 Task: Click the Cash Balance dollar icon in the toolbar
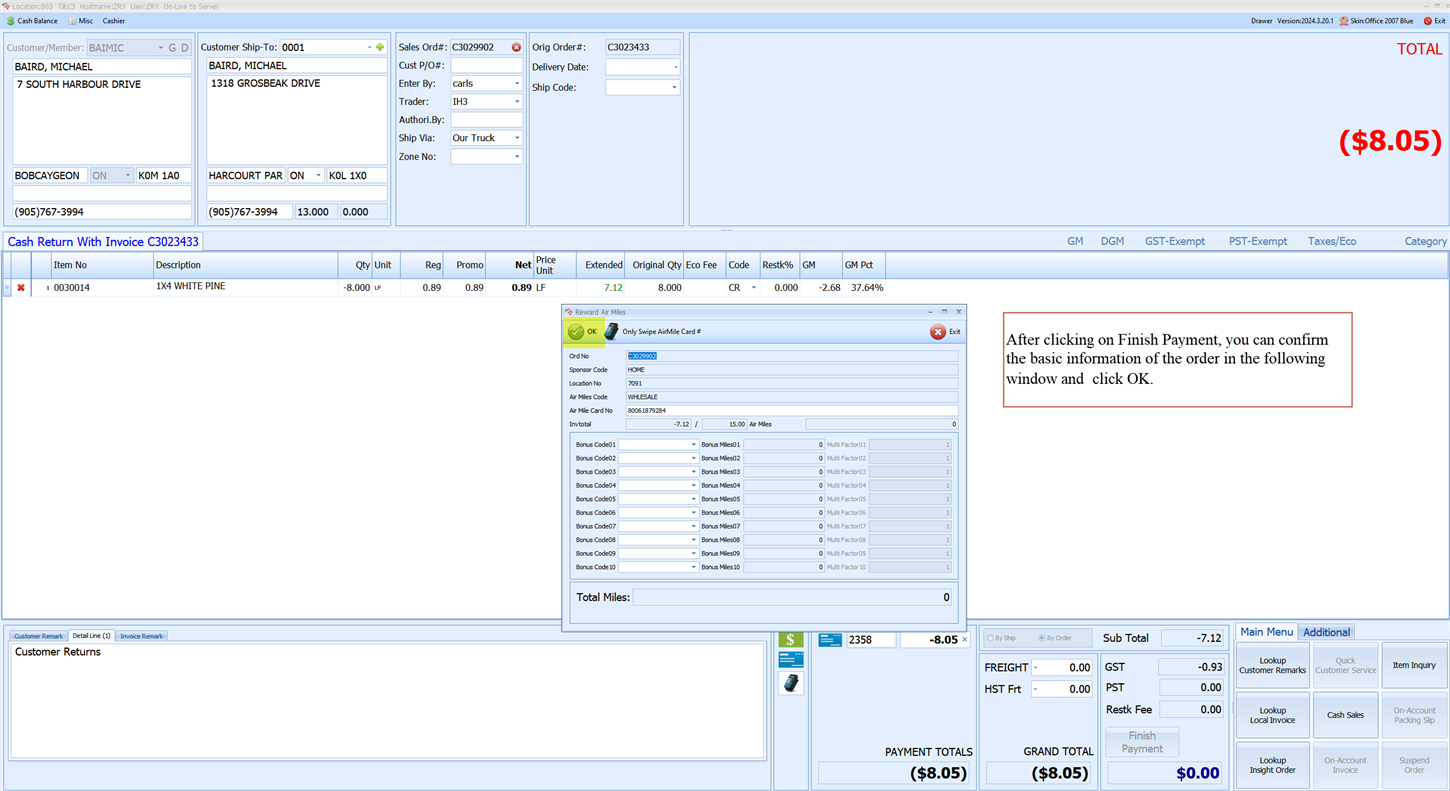[x=11, y=21]
